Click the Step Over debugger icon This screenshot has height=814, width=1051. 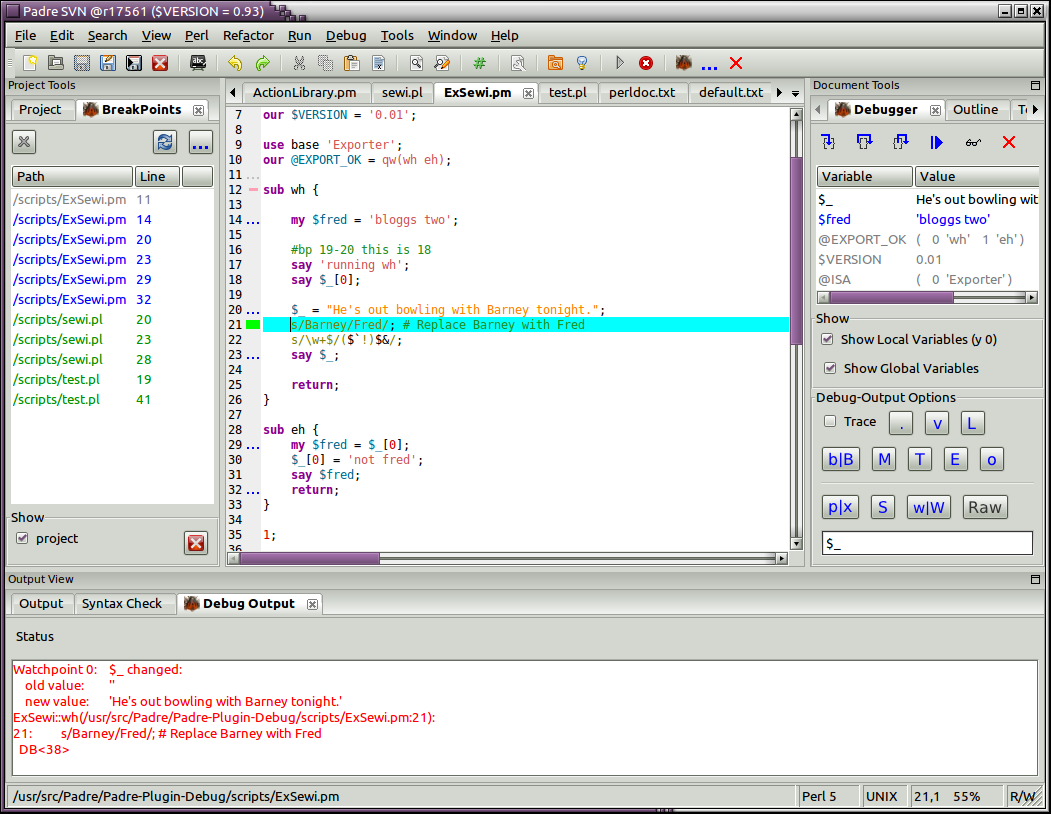tap(864, 141)
